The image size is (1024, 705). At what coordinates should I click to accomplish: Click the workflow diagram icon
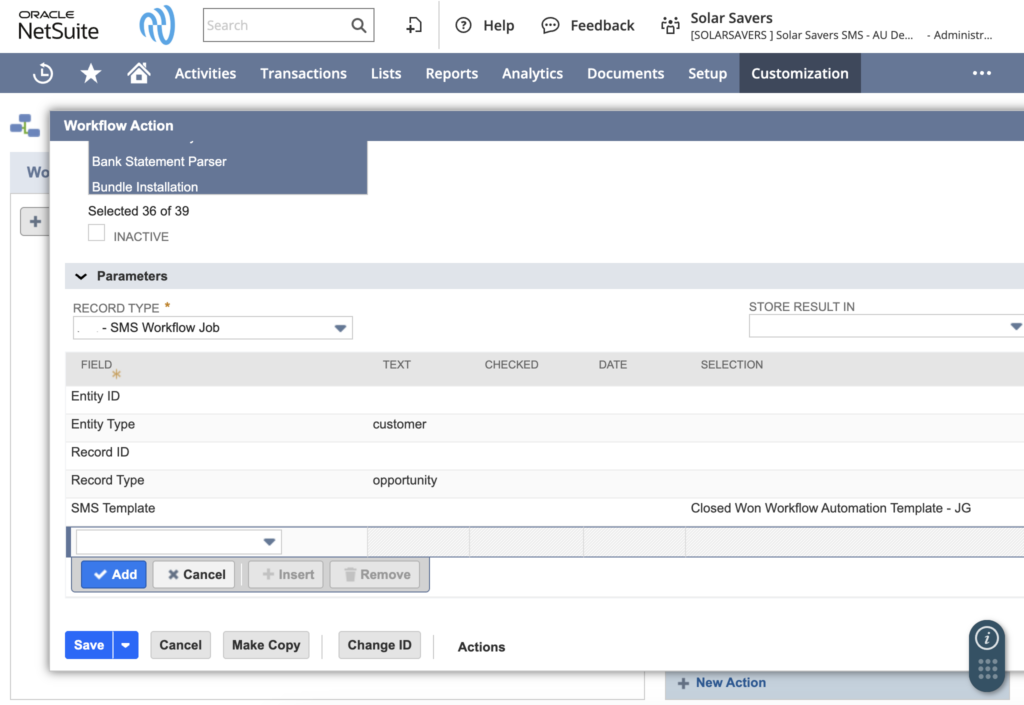(x=25, y=125)
